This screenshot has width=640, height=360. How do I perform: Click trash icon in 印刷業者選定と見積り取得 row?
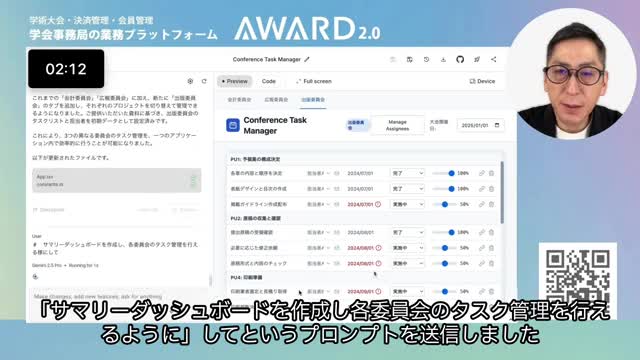(491, 291)
